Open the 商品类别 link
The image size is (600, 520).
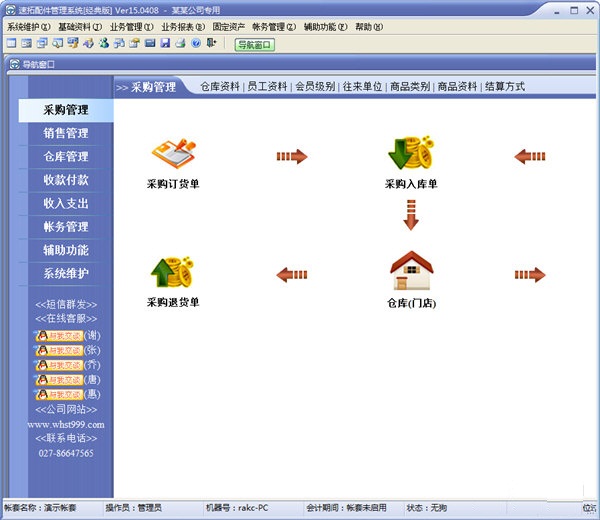(x=410, y=86)
